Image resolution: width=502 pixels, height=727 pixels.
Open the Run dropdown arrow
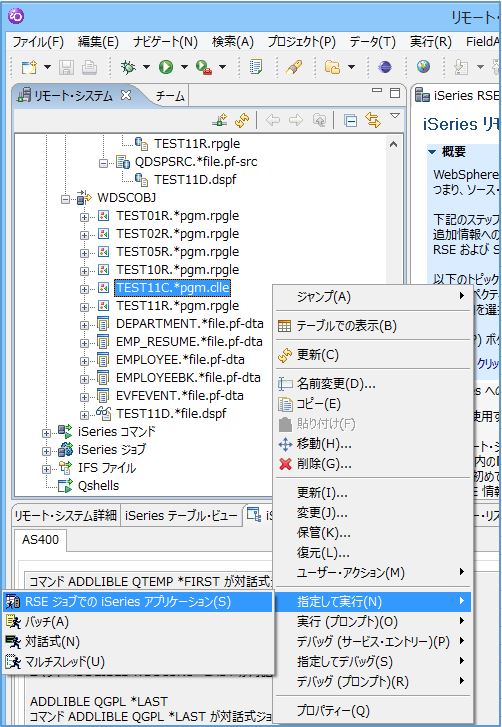click(184, 68)
